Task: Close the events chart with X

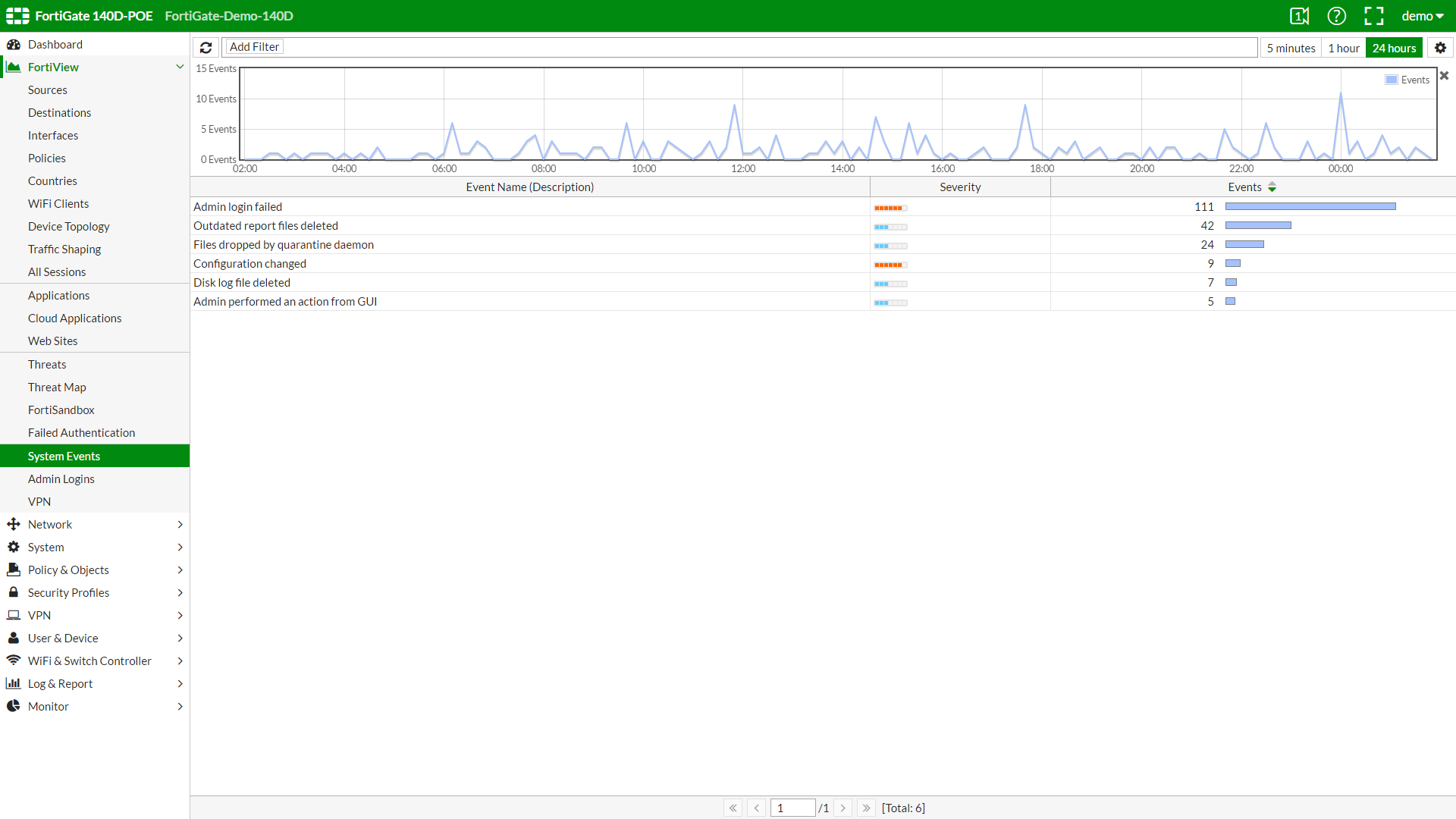Action: click(1444, 76)
